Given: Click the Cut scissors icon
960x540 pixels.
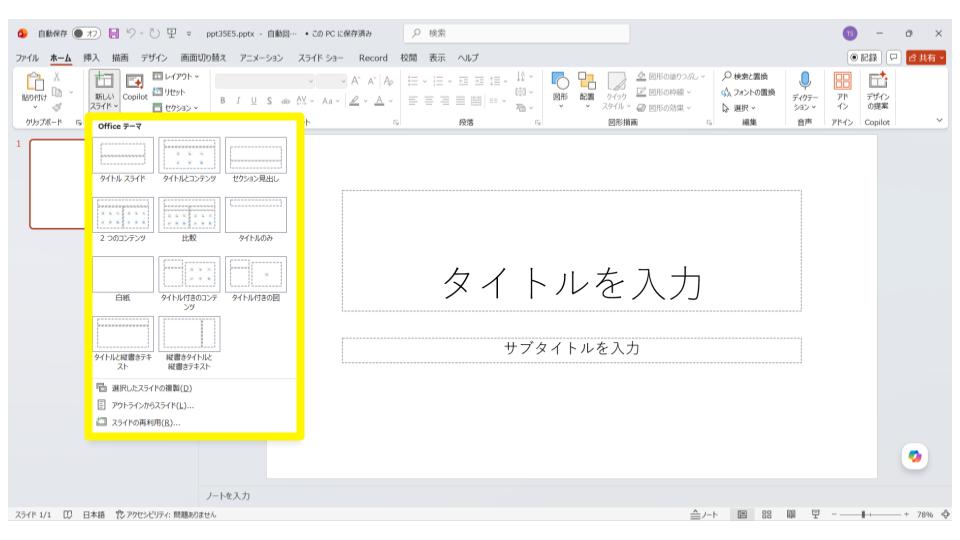Looking at the screenshot, I should 56,77.
